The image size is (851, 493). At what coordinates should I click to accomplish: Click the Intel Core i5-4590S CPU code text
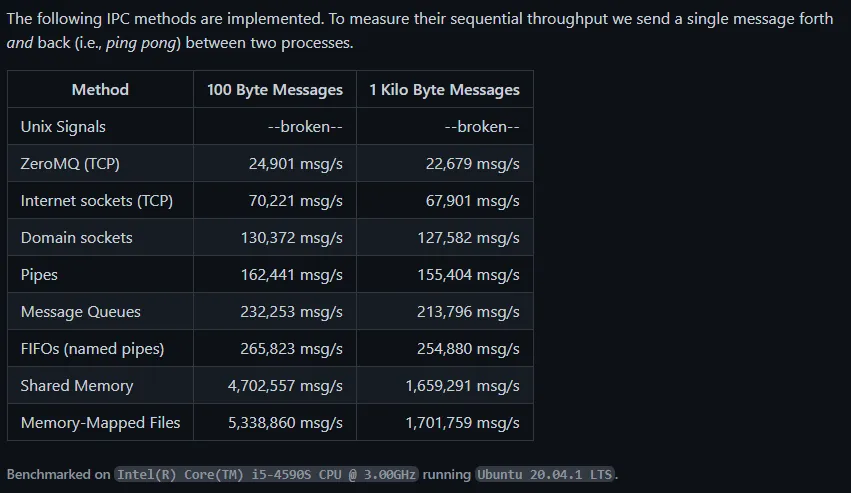(x=264, y=474)
